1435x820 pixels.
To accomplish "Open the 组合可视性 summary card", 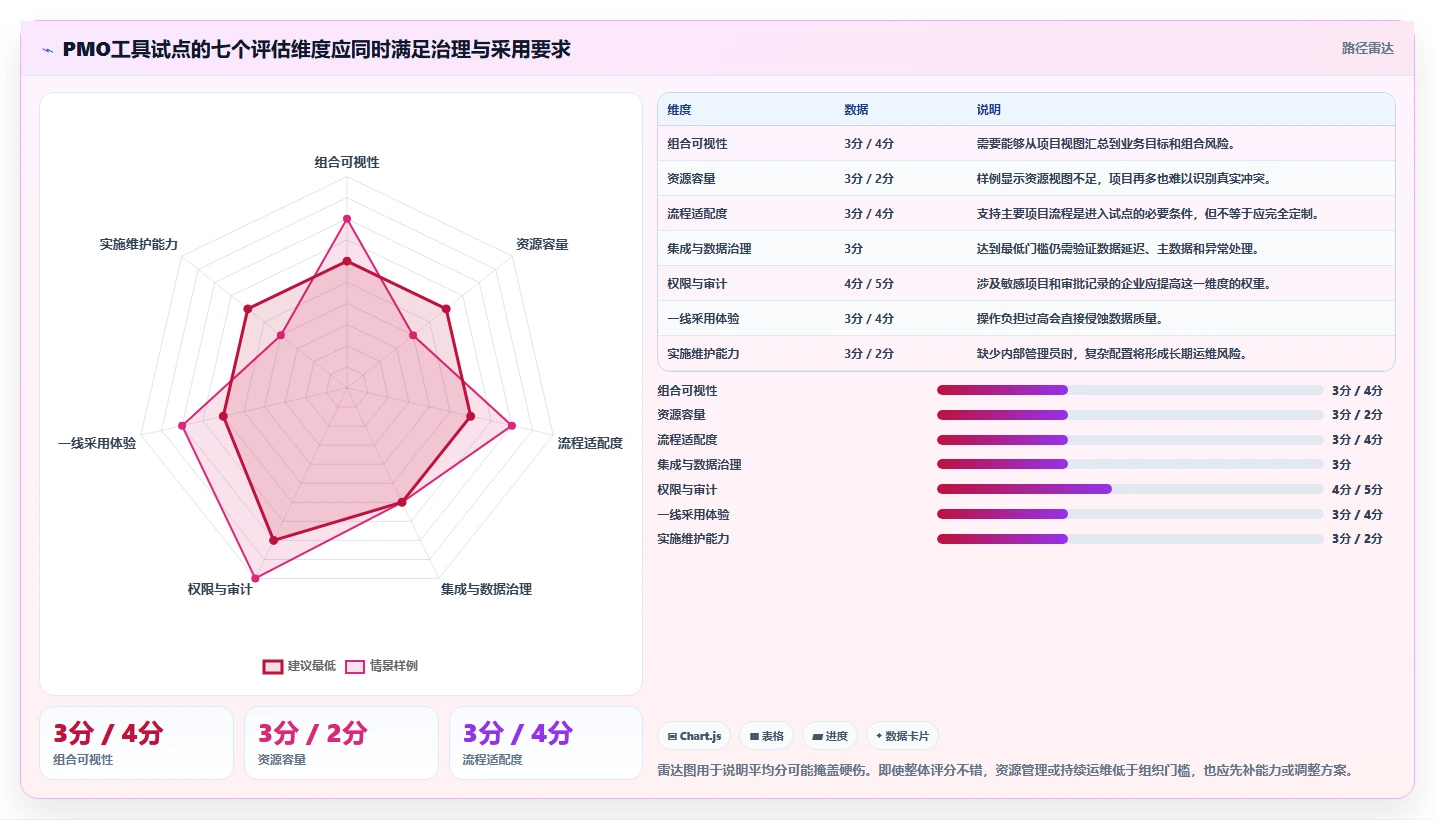I will click(x=136, y=743).
